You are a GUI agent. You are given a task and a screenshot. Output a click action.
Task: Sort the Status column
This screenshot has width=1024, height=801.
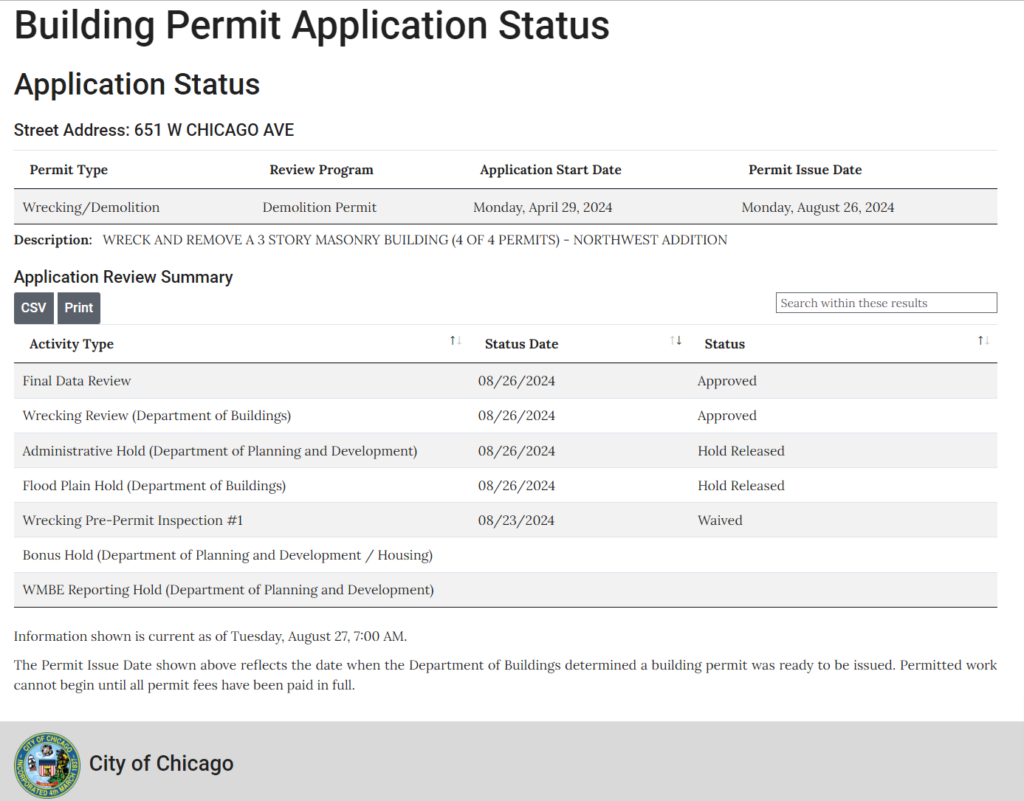[982, 340]
